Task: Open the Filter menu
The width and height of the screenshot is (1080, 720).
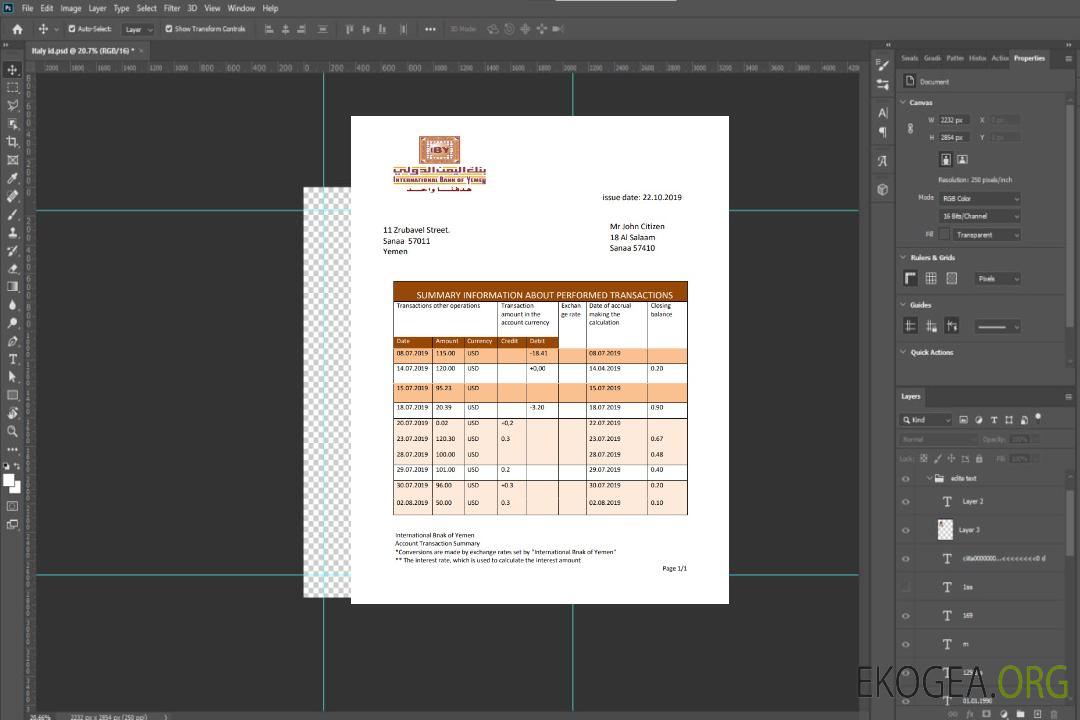Action: (172, 8)
